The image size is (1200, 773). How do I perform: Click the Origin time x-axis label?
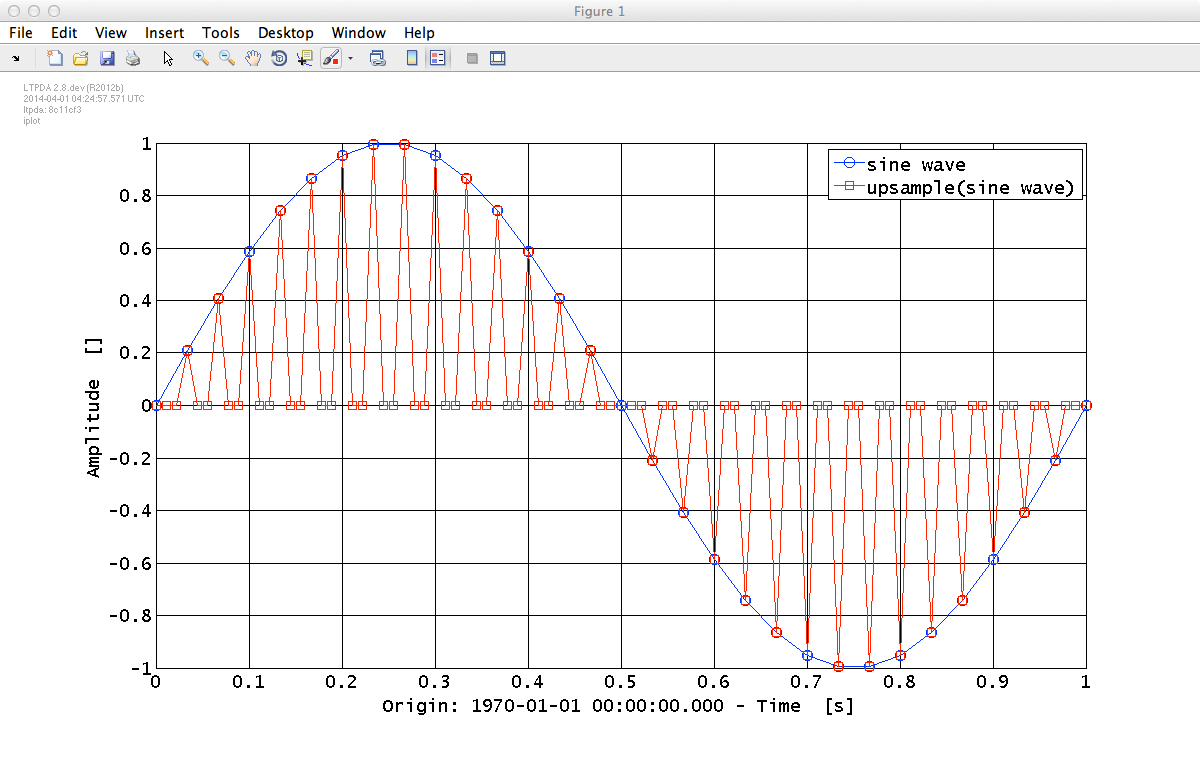click(x=618, y=706)
